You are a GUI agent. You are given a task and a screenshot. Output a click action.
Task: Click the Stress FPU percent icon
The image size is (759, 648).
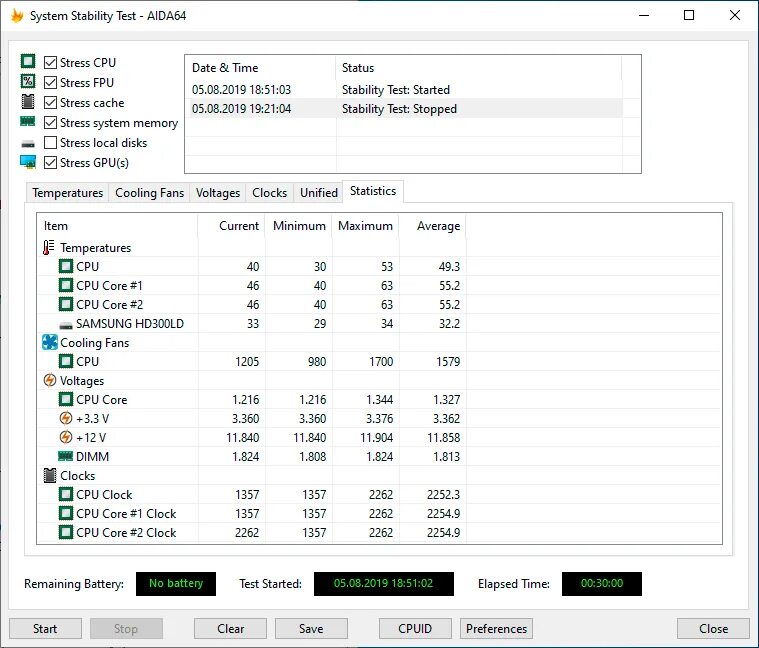point(28,81)
